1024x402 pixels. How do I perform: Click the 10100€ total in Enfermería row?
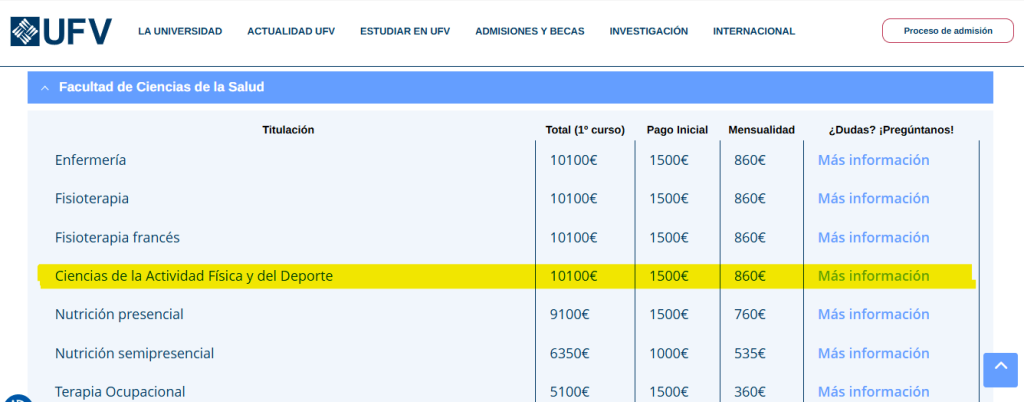coord(573,160)
